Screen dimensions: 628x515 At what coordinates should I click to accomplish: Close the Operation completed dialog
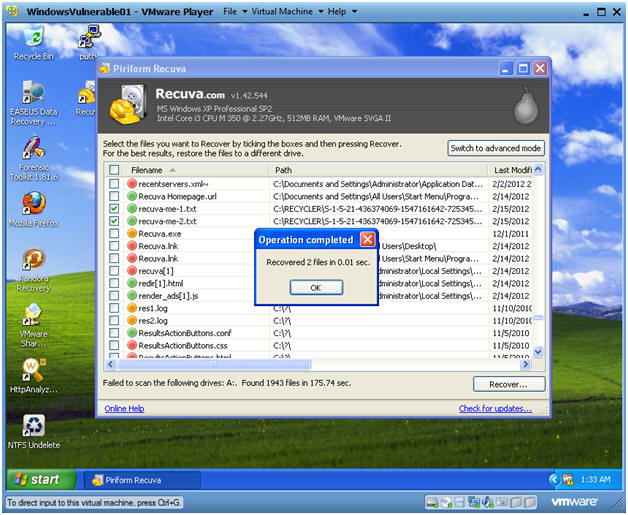coord(367,239)
